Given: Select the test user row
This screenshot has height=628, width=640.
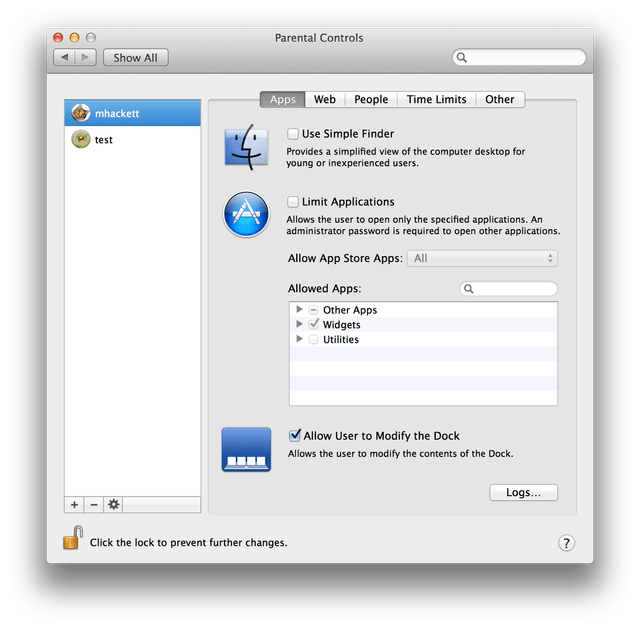Looking at the screenshot, I should tap(132, 140).
